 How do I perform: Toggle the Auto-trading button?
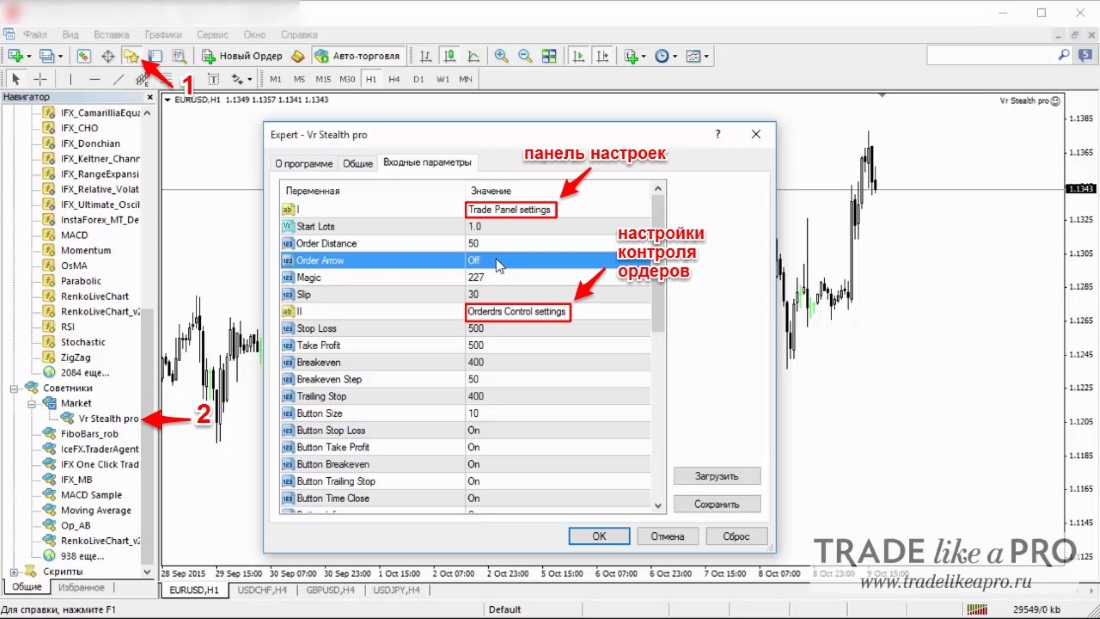pos(358,56)
